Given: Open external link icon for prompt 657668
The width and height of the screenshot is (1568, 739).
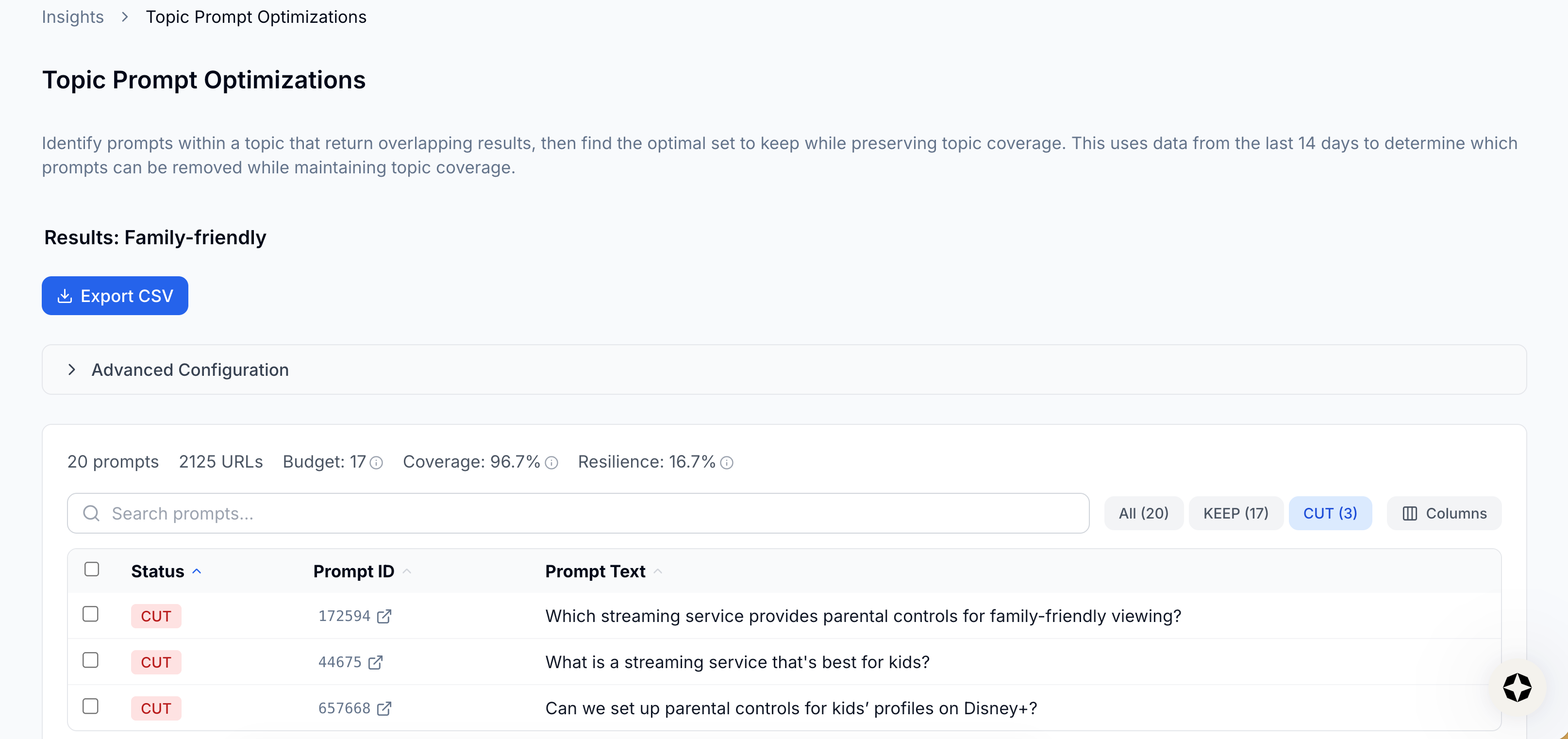Looking at the screenshot, I should click(x=384, y=708).
